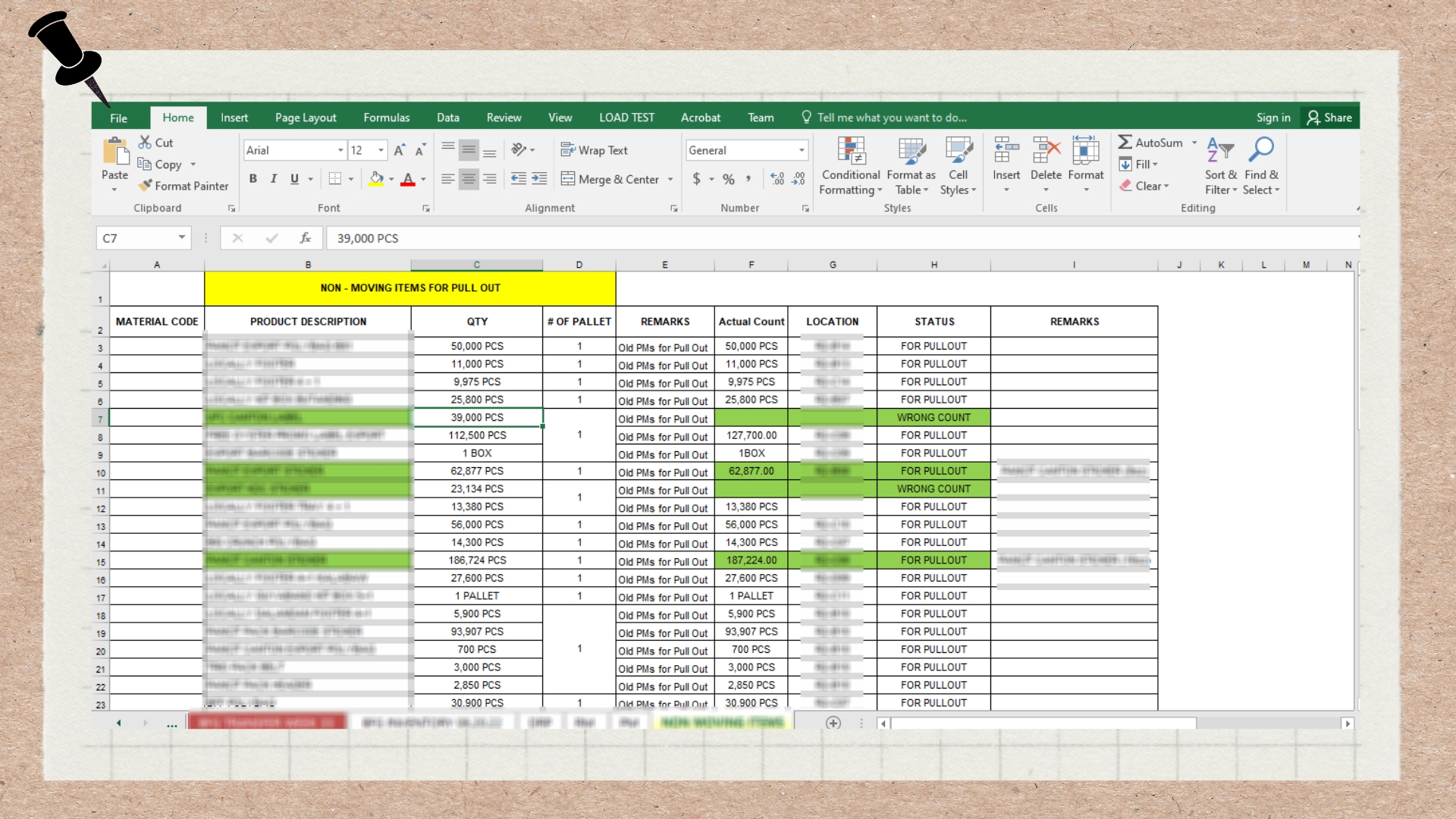Open the Arial font name dropdown

pyautogui.click(x=340, y=150)
